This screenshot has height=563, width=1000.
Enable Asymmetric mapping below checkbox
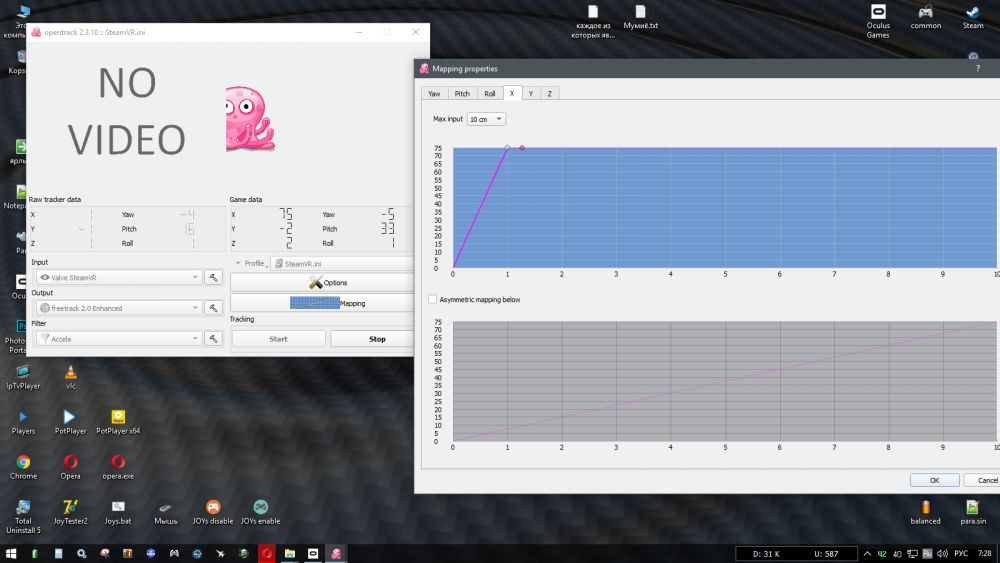432,299
